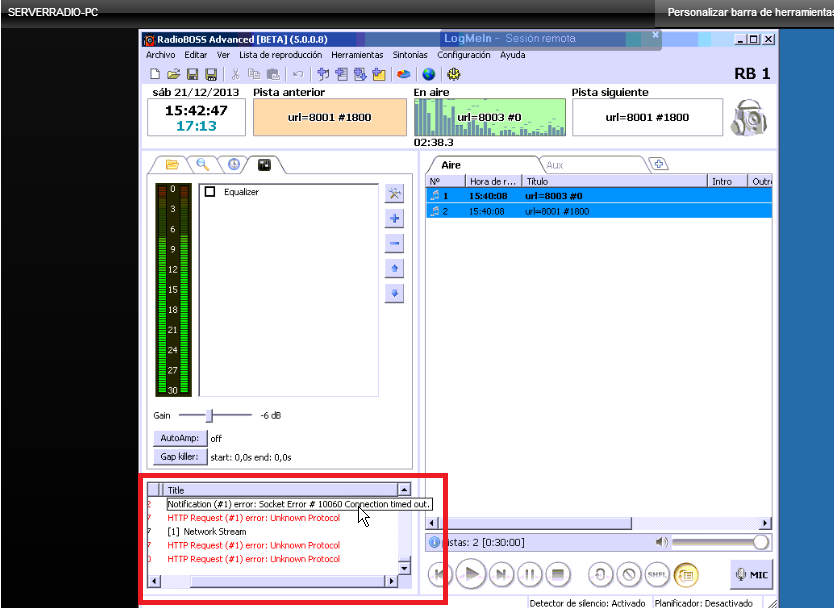Save the playlist with the first floppy icon
Image resolution: width=834 pixels, height=608 pixels.
click(x=193, y=74)
